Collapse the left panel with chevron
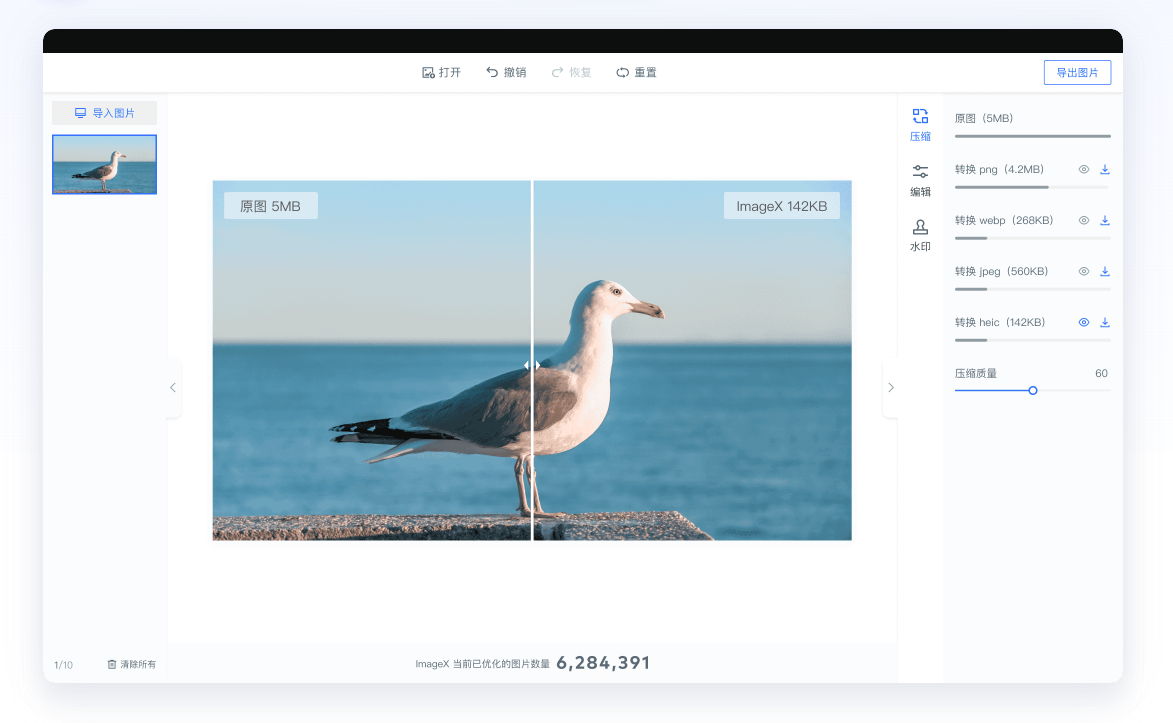The width and height of the screenshot is (1173, 723). point(173,388)
